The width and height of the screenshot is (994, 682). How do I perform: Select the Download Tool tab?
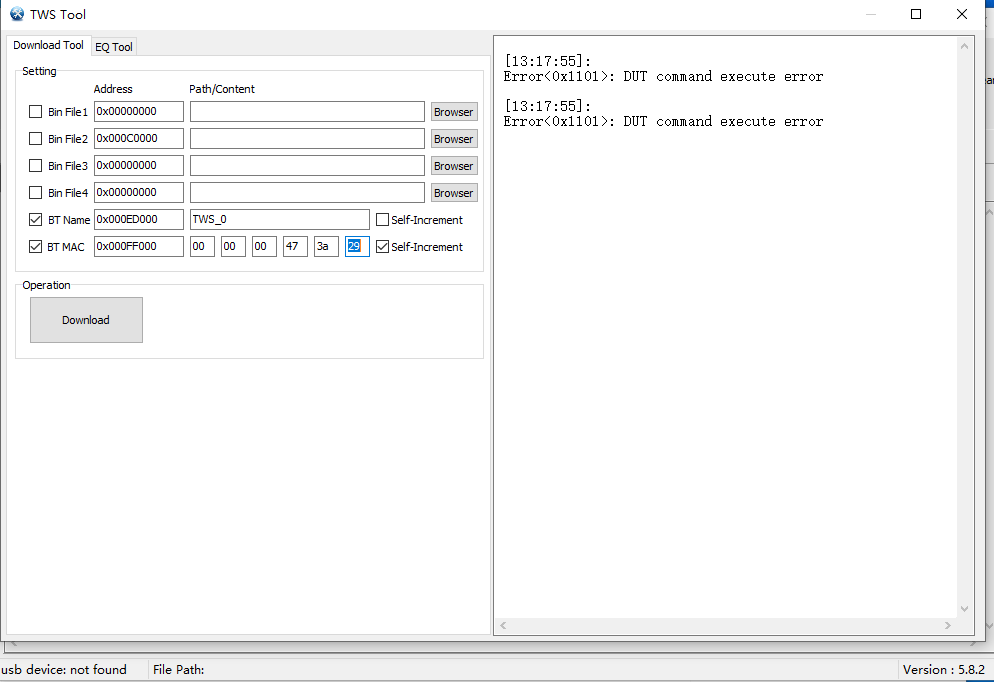[x=48, y=46]
